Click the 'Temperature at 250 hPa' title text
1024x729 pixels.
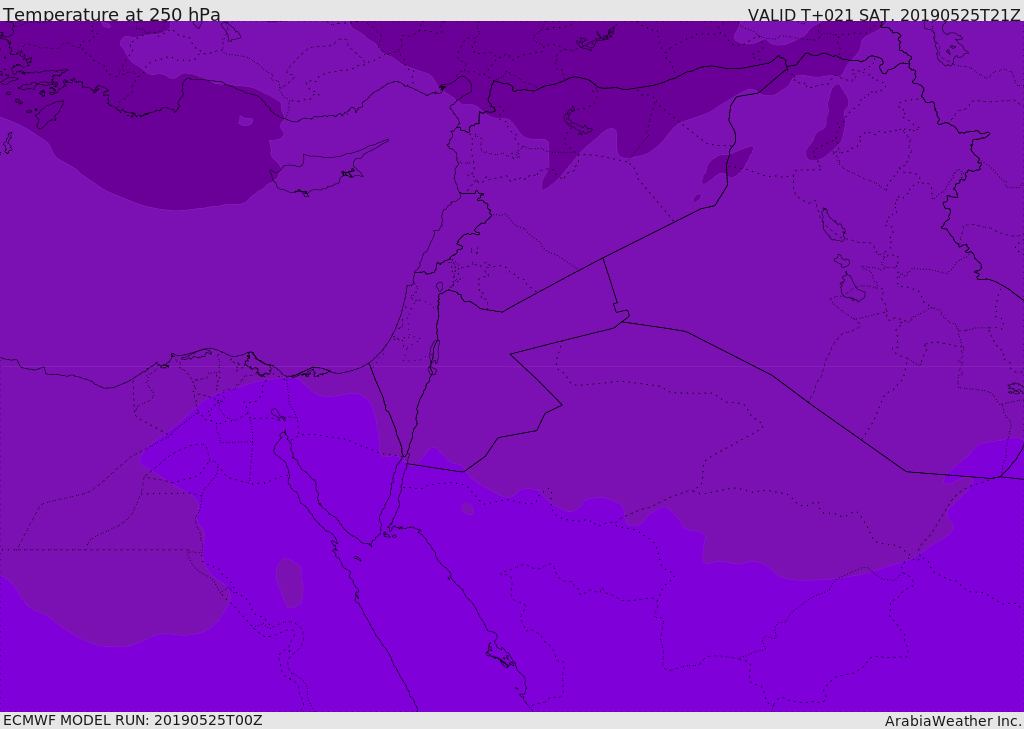coord(112,14)
